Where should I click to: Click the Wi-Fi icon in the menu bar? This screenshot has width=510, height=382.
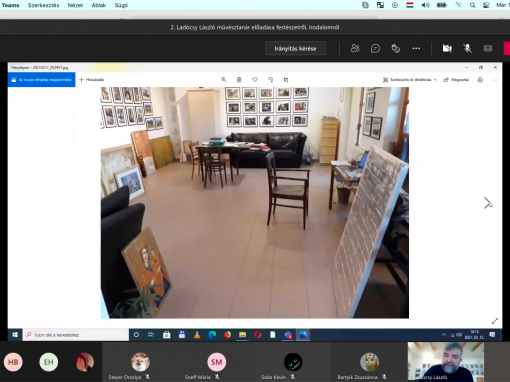459,5
